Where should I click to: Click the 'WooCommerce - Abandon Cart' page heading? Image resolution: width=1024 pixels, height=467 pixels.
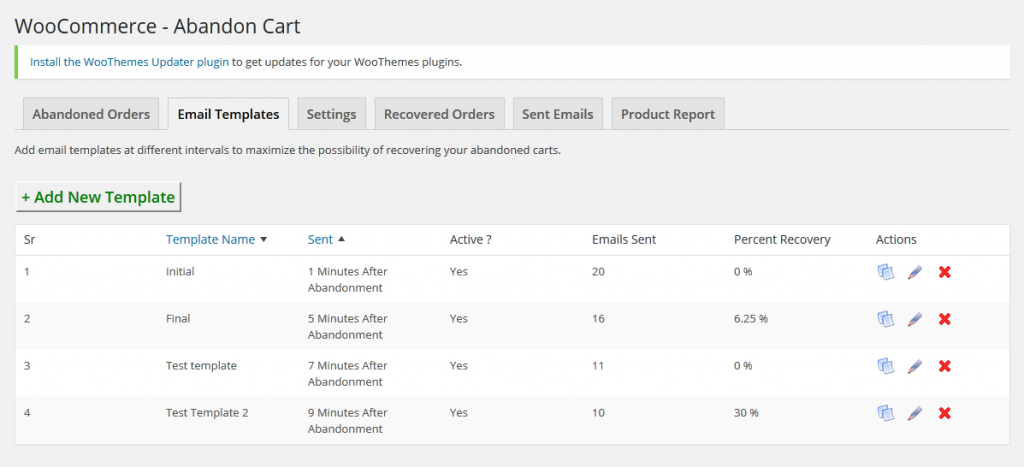coord(157,26)
